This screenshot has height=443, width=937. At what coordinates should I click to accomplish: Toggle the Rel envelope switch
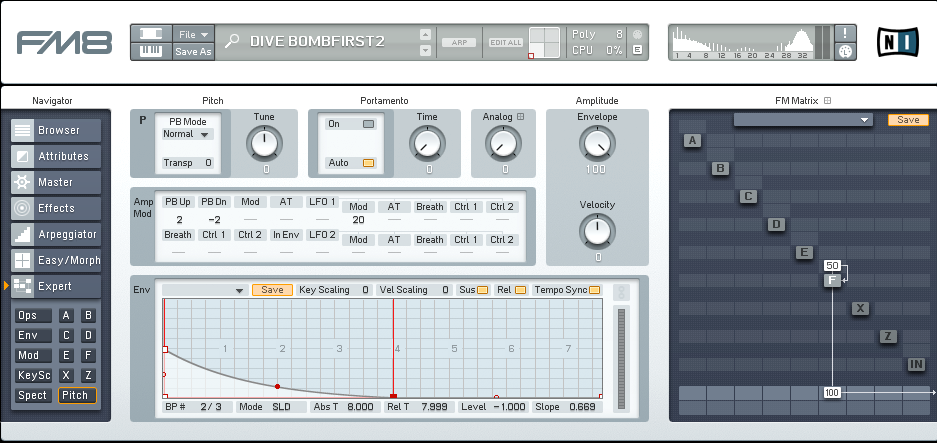(520, 290)
